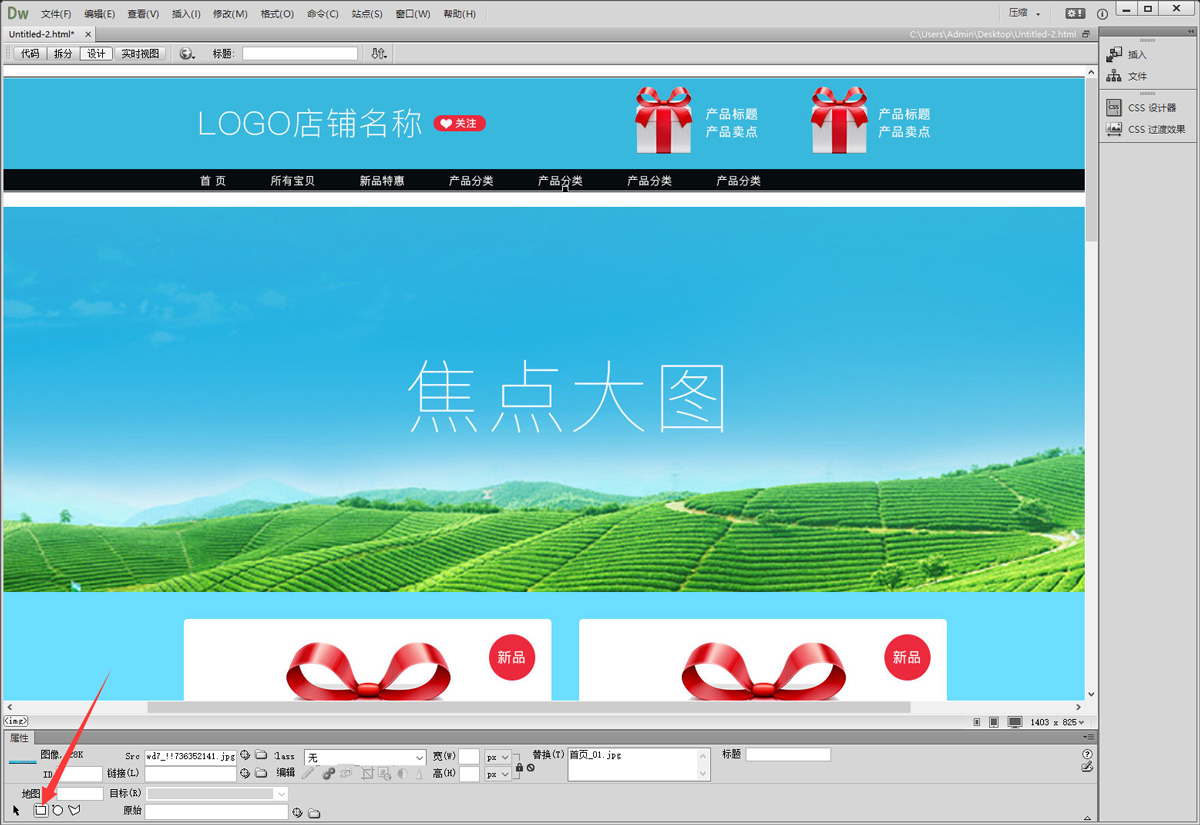Toggle the width-height constrain lock icon
The image size is (1200, 825).
click(519, 766)
